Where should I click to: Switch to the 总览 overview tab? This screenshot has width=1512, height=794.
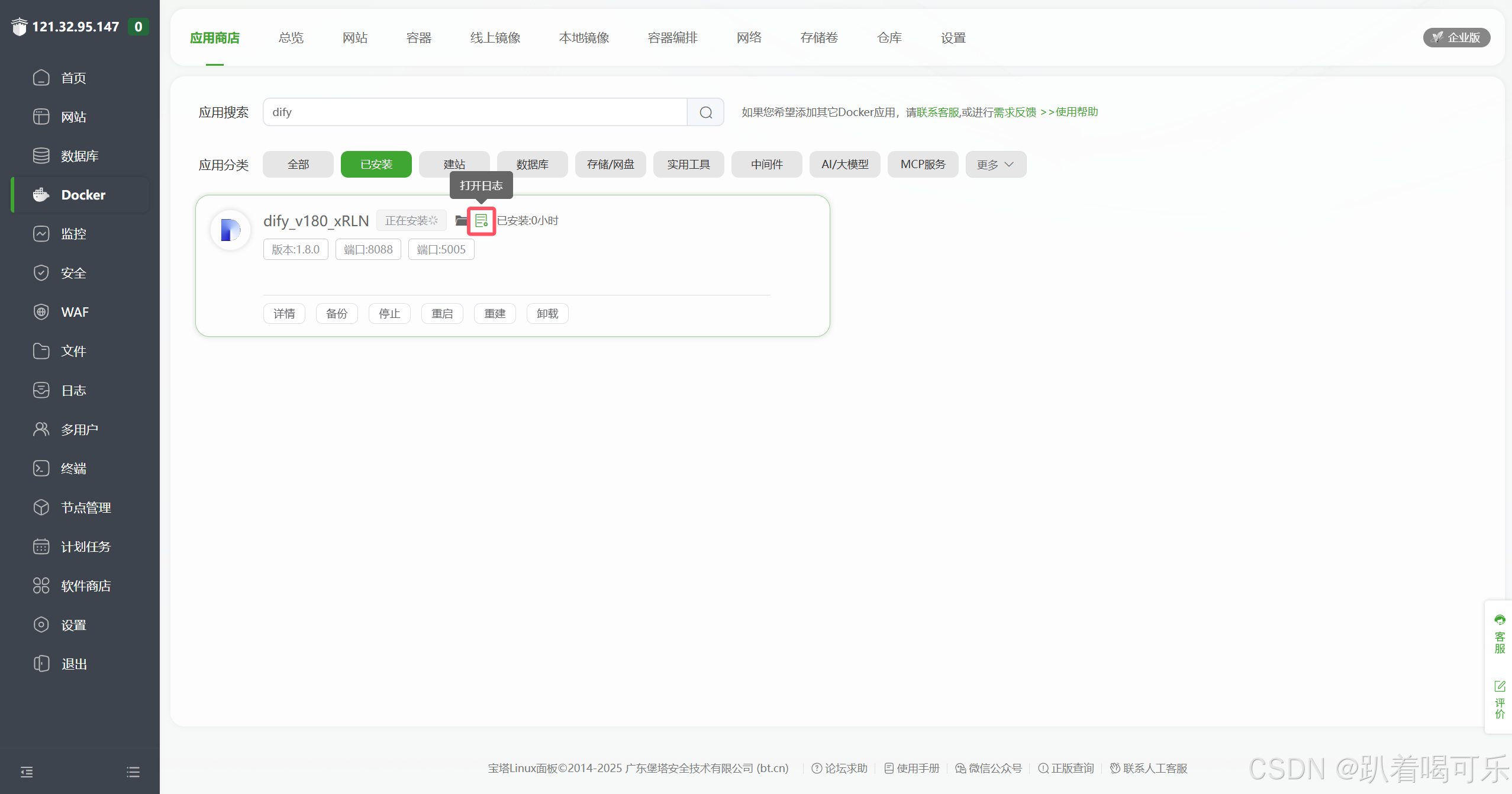pyautogui.click(x=291, y=38)
